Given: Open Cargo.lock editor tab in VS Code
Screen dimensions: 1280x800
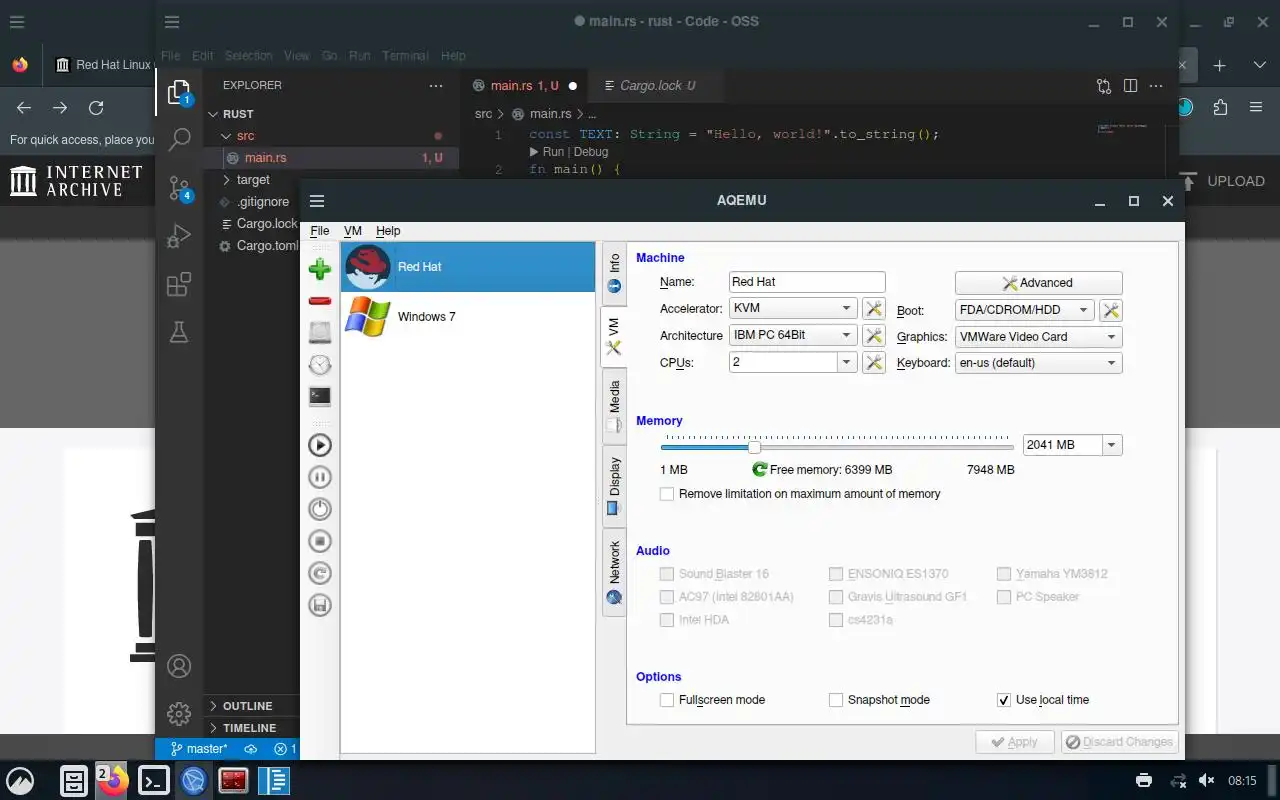Looking at the screenshot, I should (655, 86).
